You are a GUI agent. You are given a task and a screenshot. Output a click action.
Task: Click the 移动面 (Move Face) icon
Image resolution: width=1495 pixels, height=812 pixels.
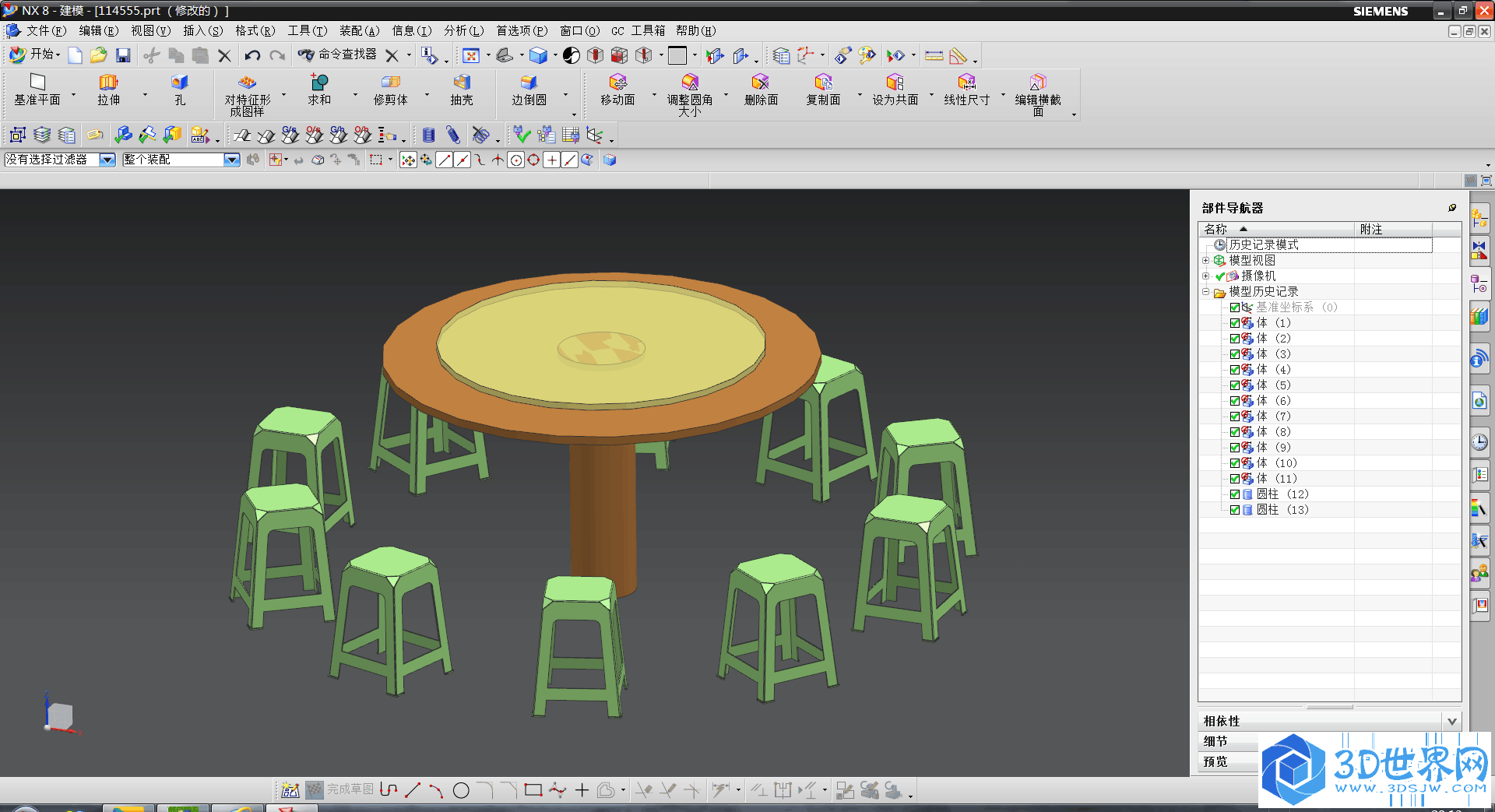pos(617,83)
